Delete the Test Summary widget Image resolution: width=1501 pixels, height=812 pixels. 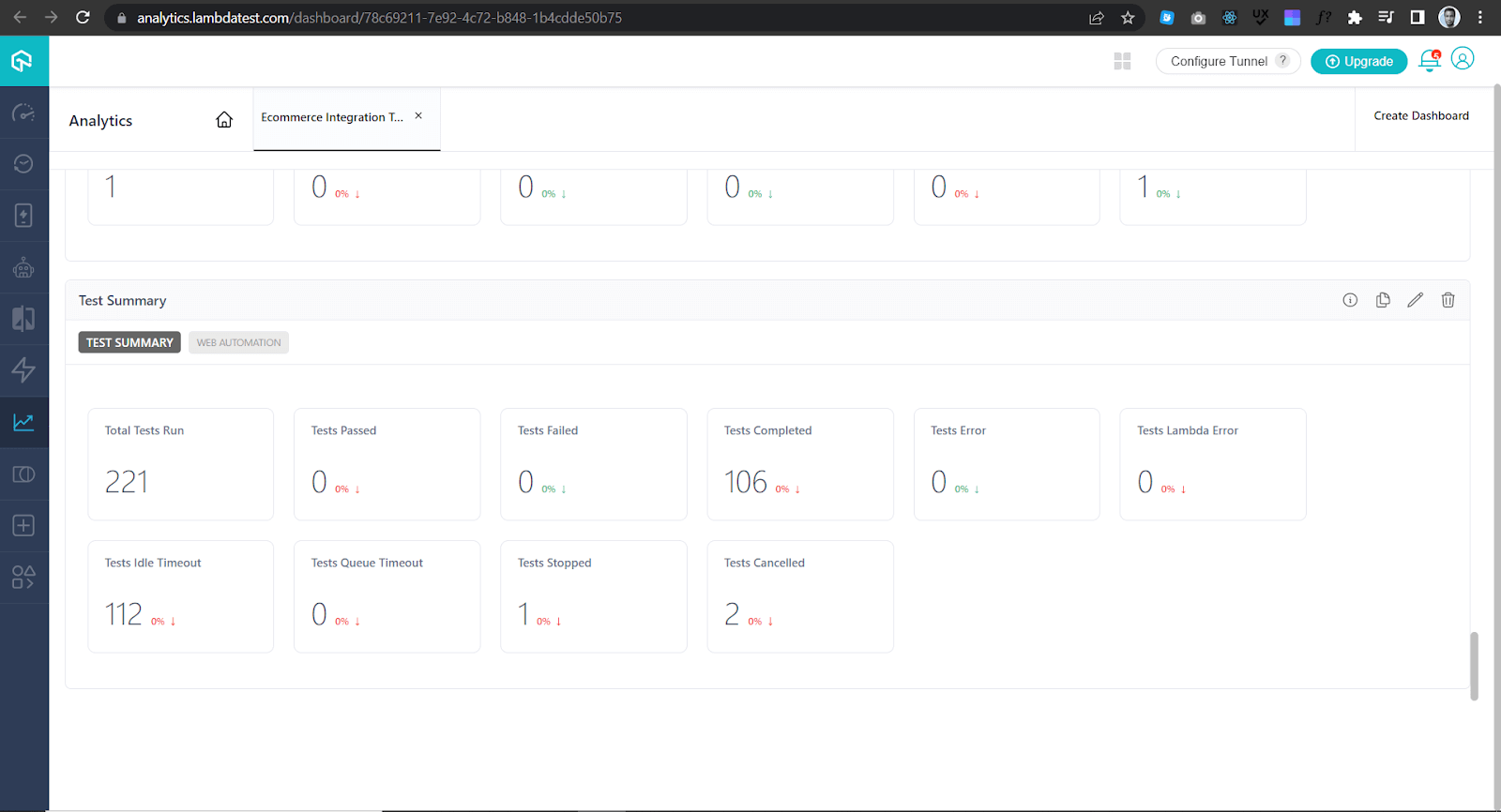coord(1448,300)
